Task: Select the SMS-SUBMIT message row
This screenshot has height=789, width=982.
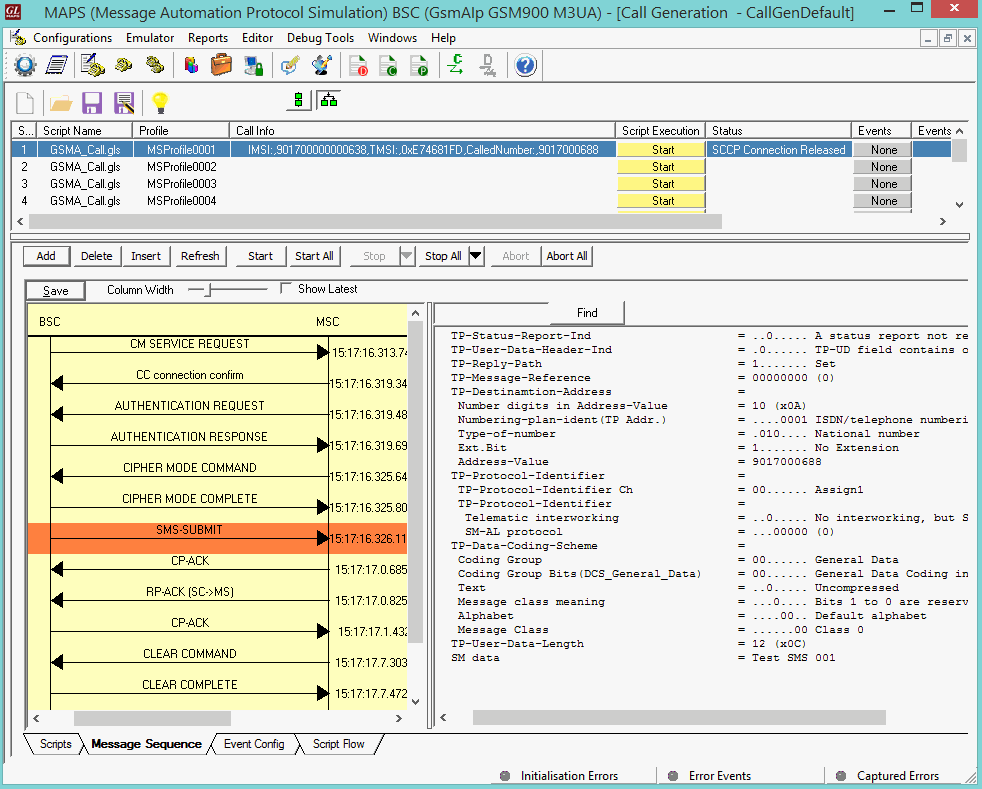Action: click(217, 538)
